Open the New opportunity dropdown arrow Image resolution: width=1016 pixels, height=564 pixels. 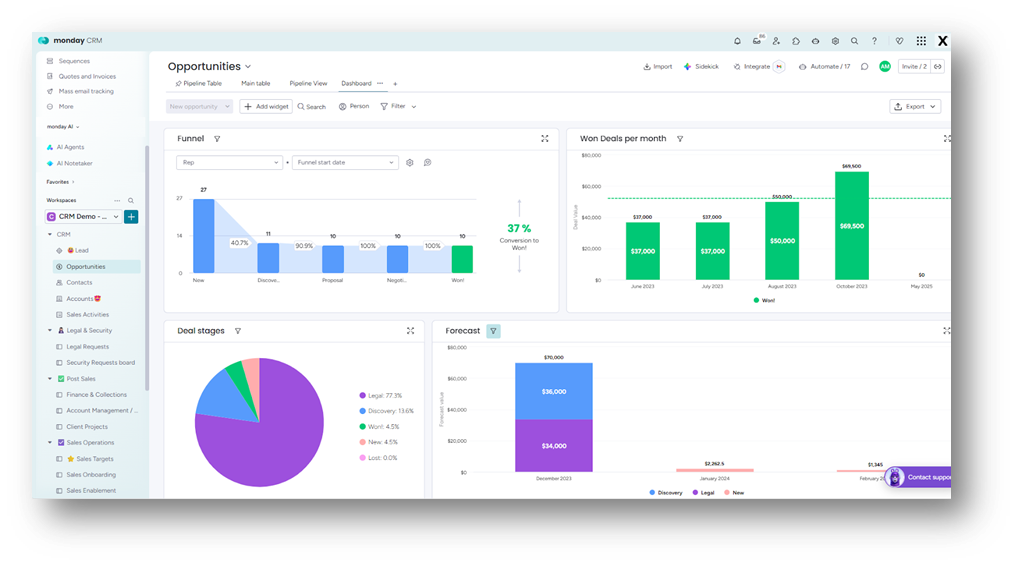pos(227,106)
